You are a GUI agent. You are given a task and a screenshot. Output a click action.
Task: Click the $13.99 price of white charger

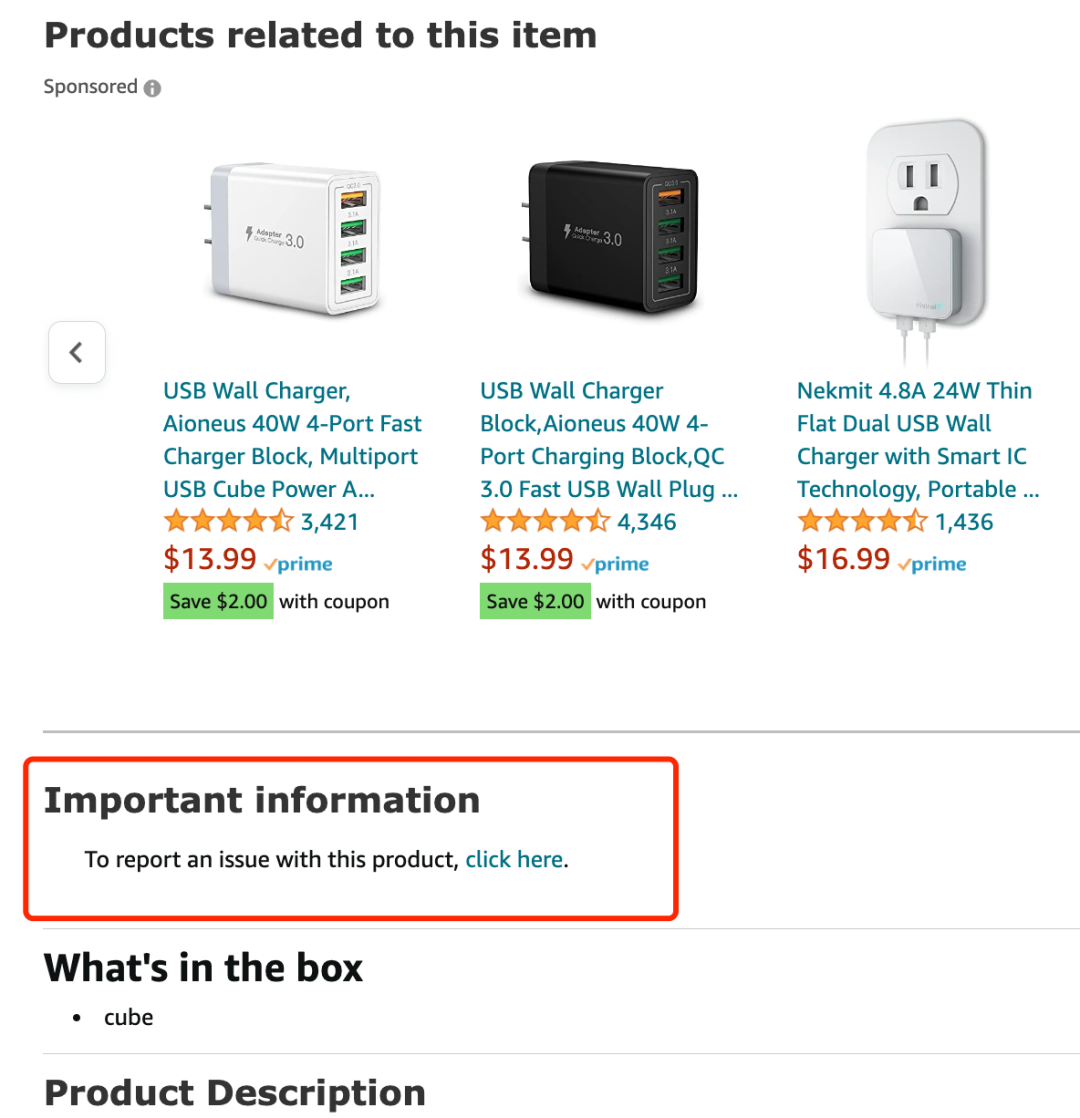[x=210, y=559]
